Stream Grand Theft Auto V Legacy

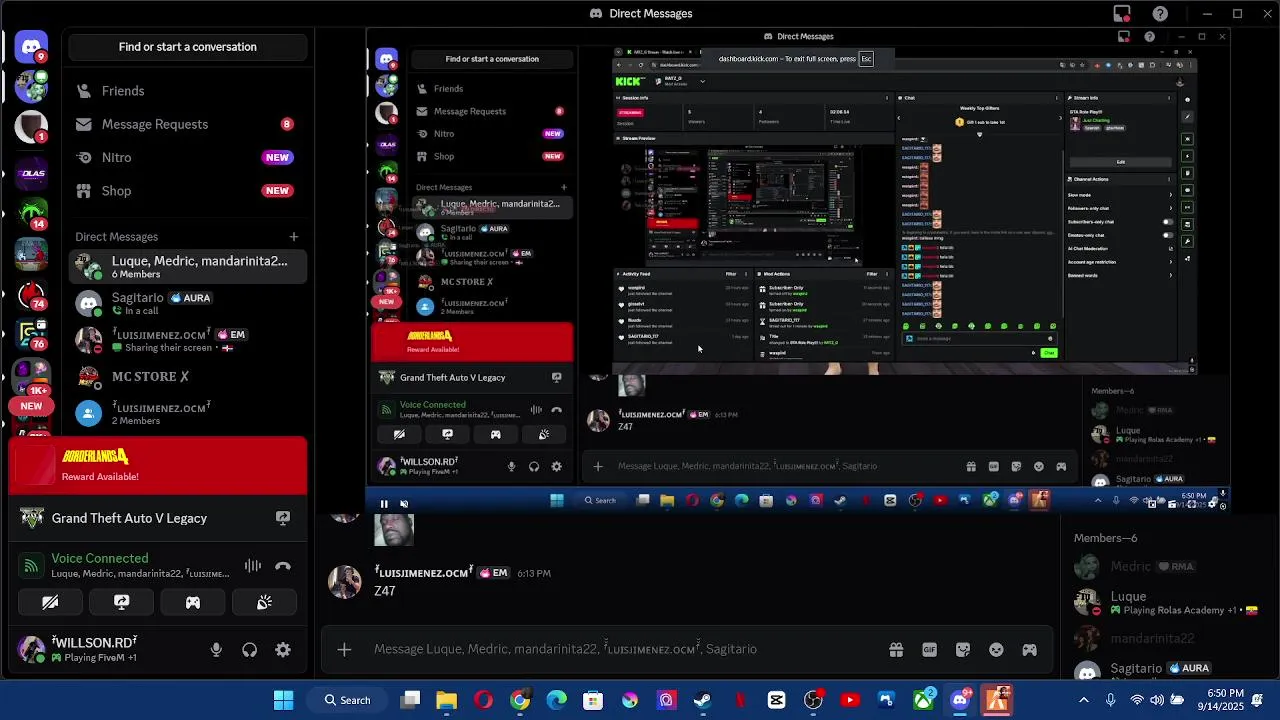283,518
